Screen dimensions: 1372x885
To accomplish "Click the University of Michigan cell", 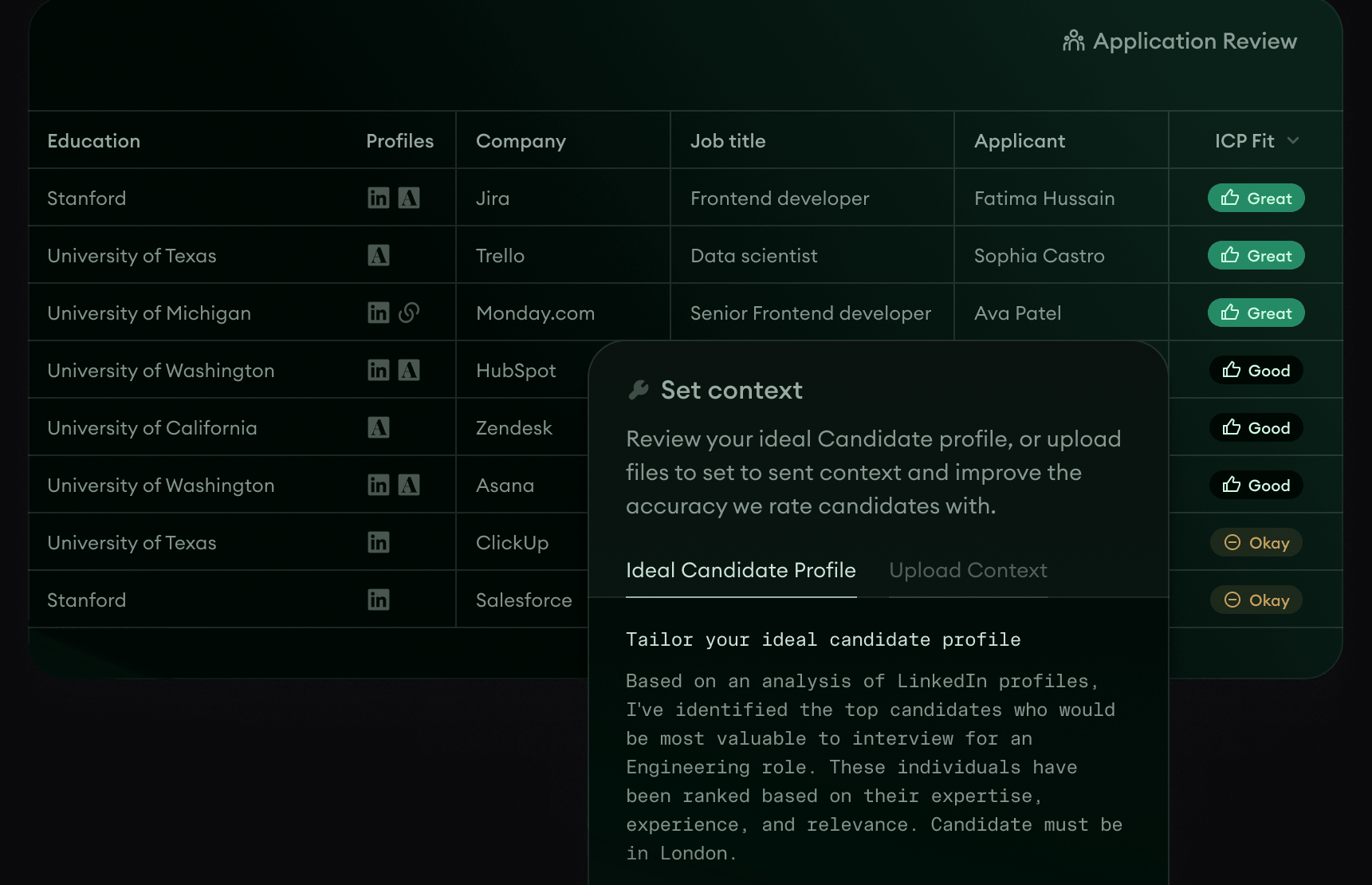I will [x=149, y=313].
